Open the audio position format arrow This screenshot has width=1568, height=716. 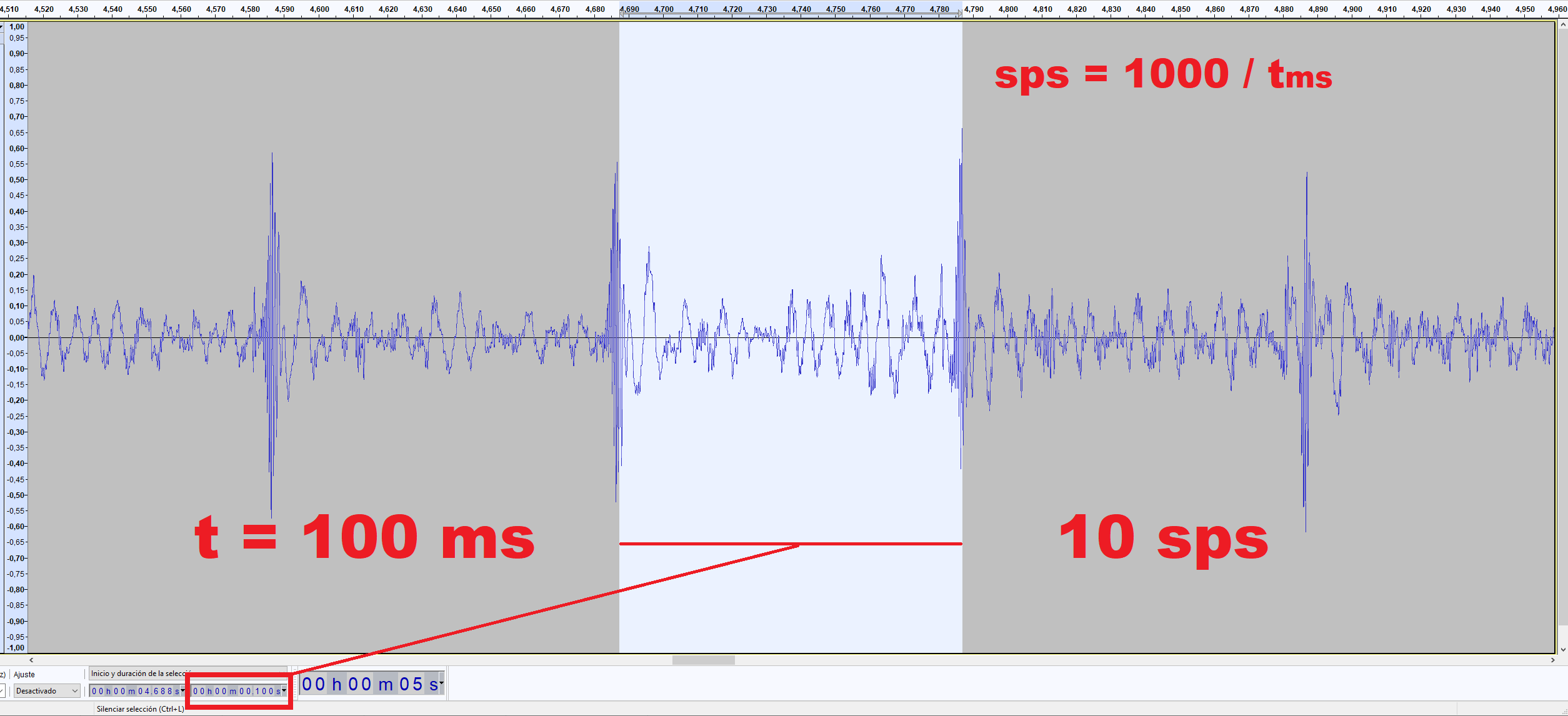pyautogui.click(x=441, y=683)
